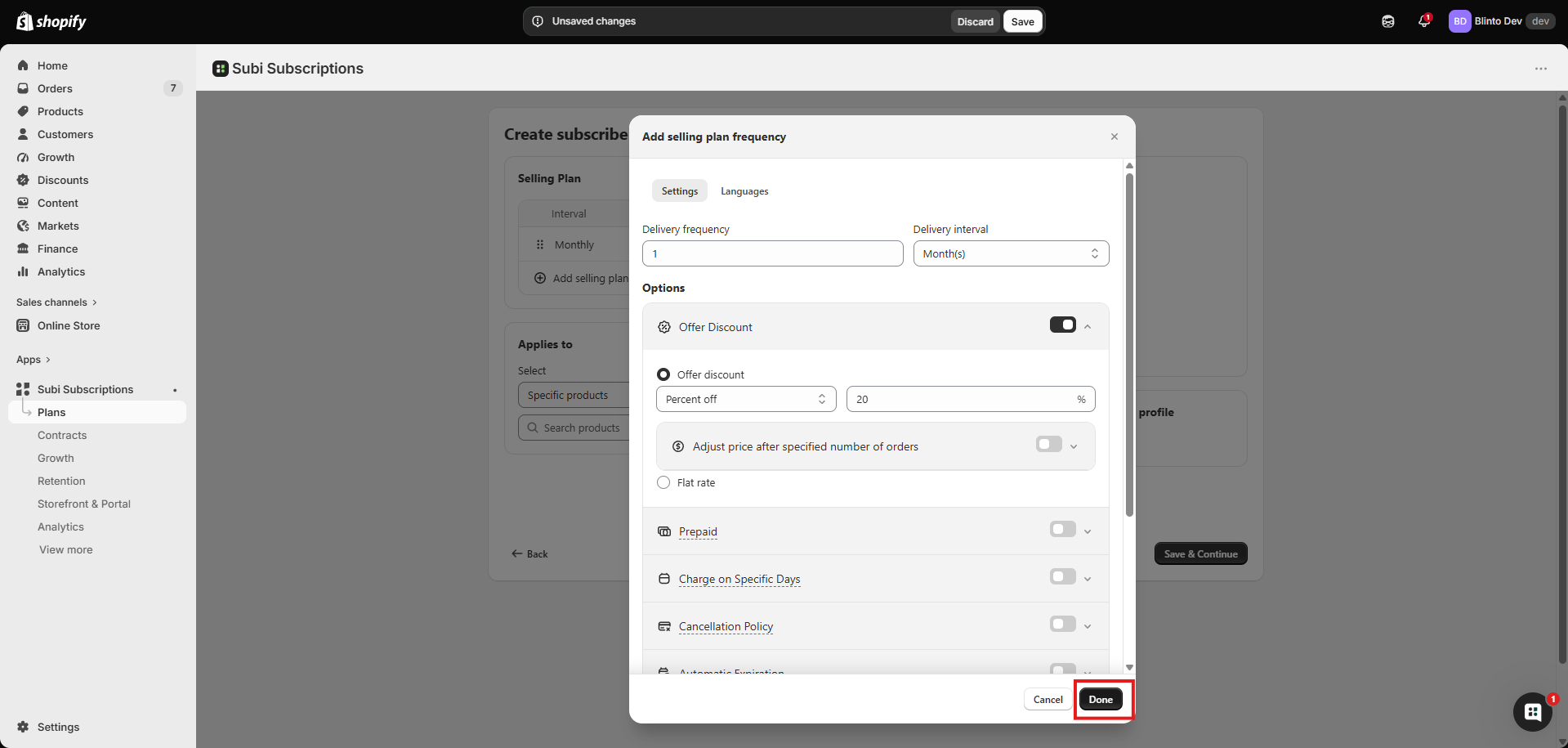This screenshot has width=1568, height=748.
Task: Open the Delivery interval Month(s) dropdown
Action: [1011, 253]
